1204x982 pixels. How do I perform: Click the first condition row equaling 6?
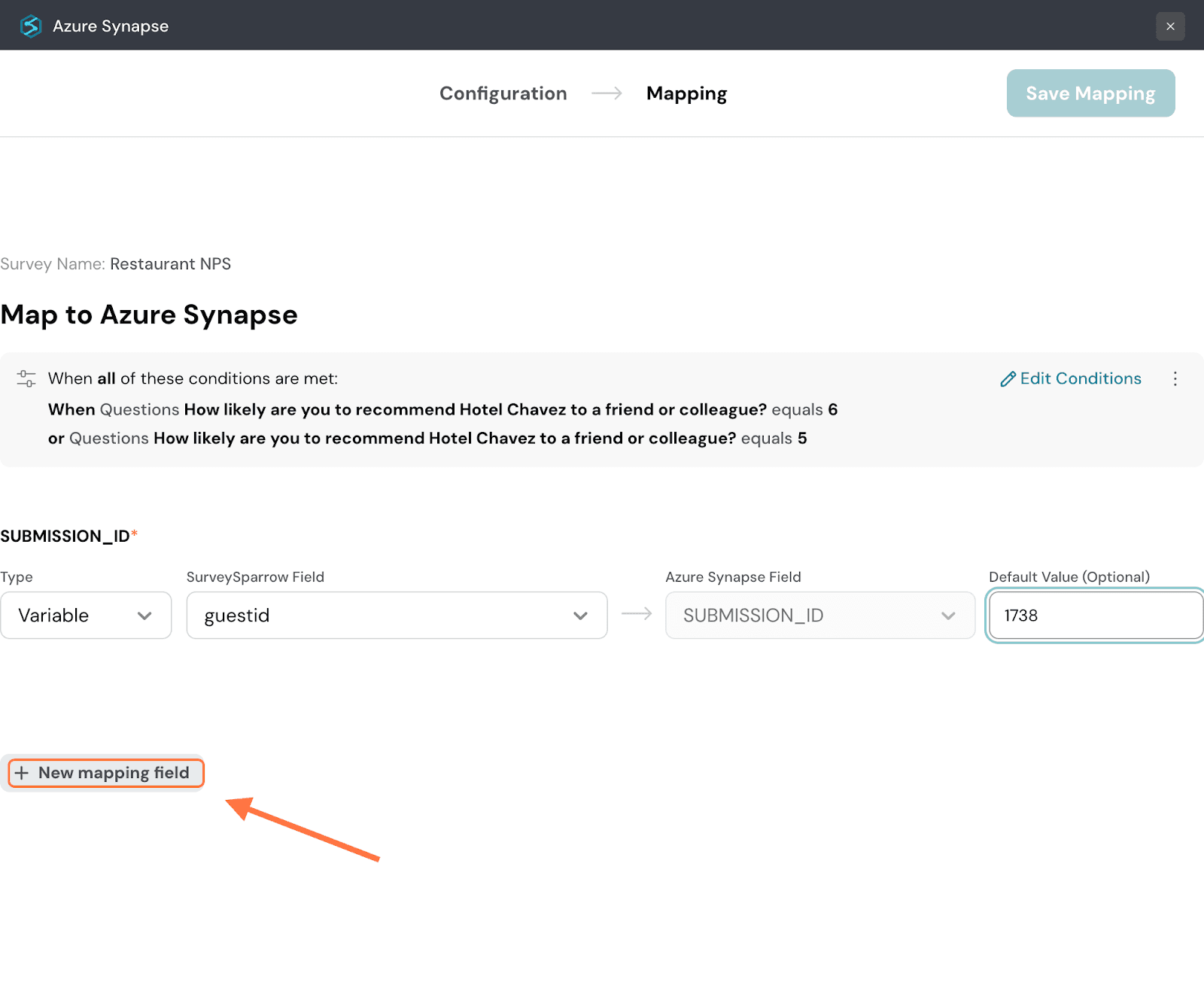(442, 409)
